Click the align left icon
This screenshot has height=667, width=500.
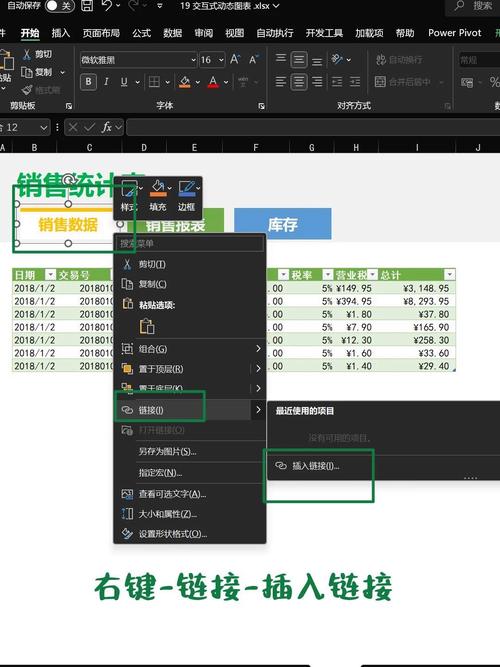coord(280,82)
